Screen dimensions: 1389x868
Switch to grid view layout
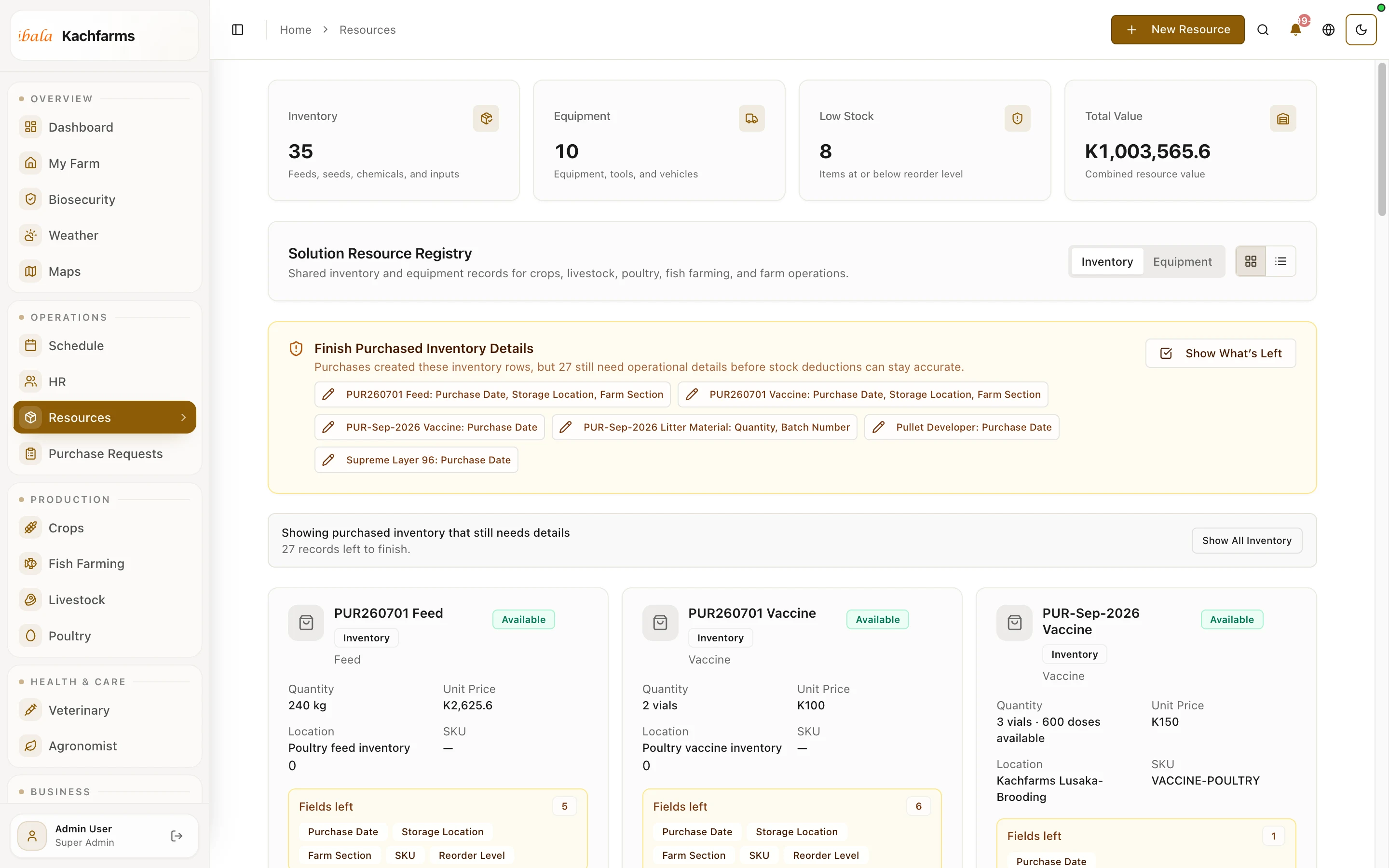point(1251,261)
